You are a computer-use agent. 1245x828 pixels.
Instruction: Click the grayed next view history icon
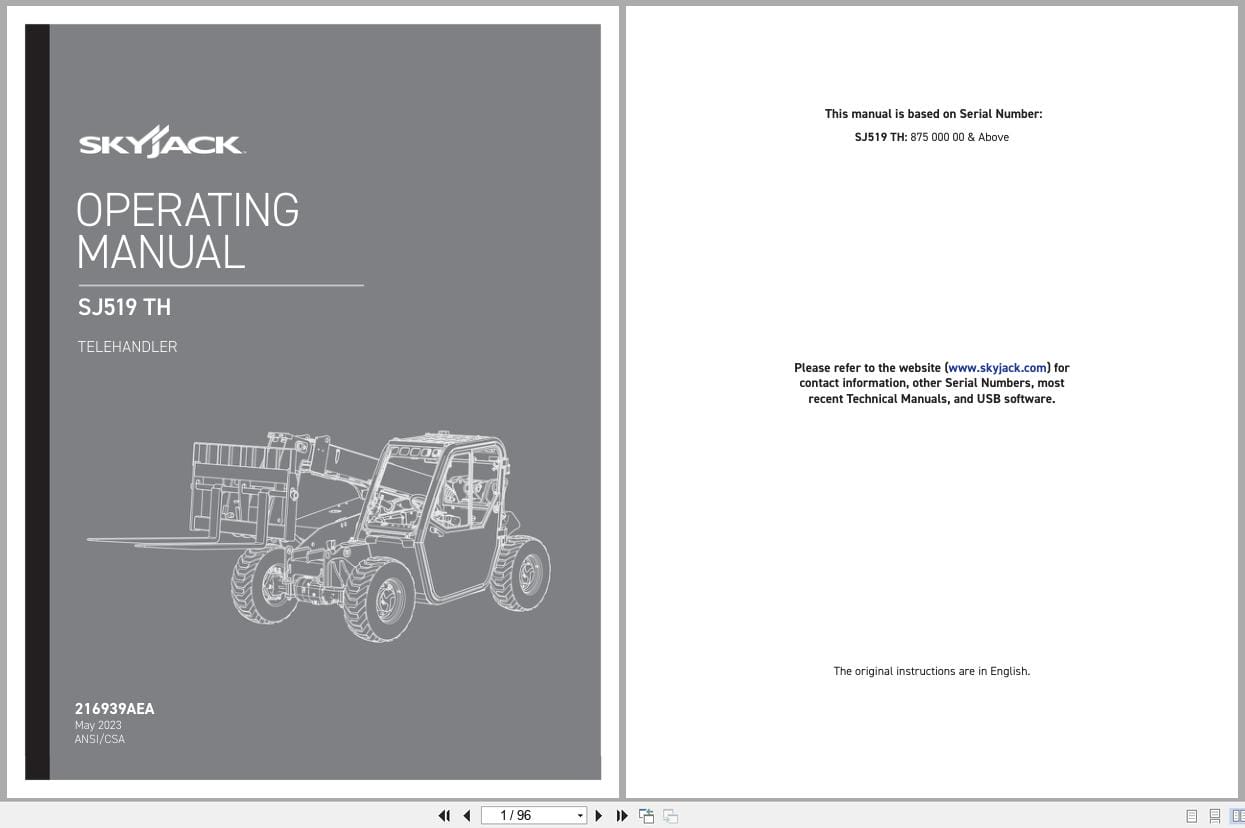coord(670,816)
